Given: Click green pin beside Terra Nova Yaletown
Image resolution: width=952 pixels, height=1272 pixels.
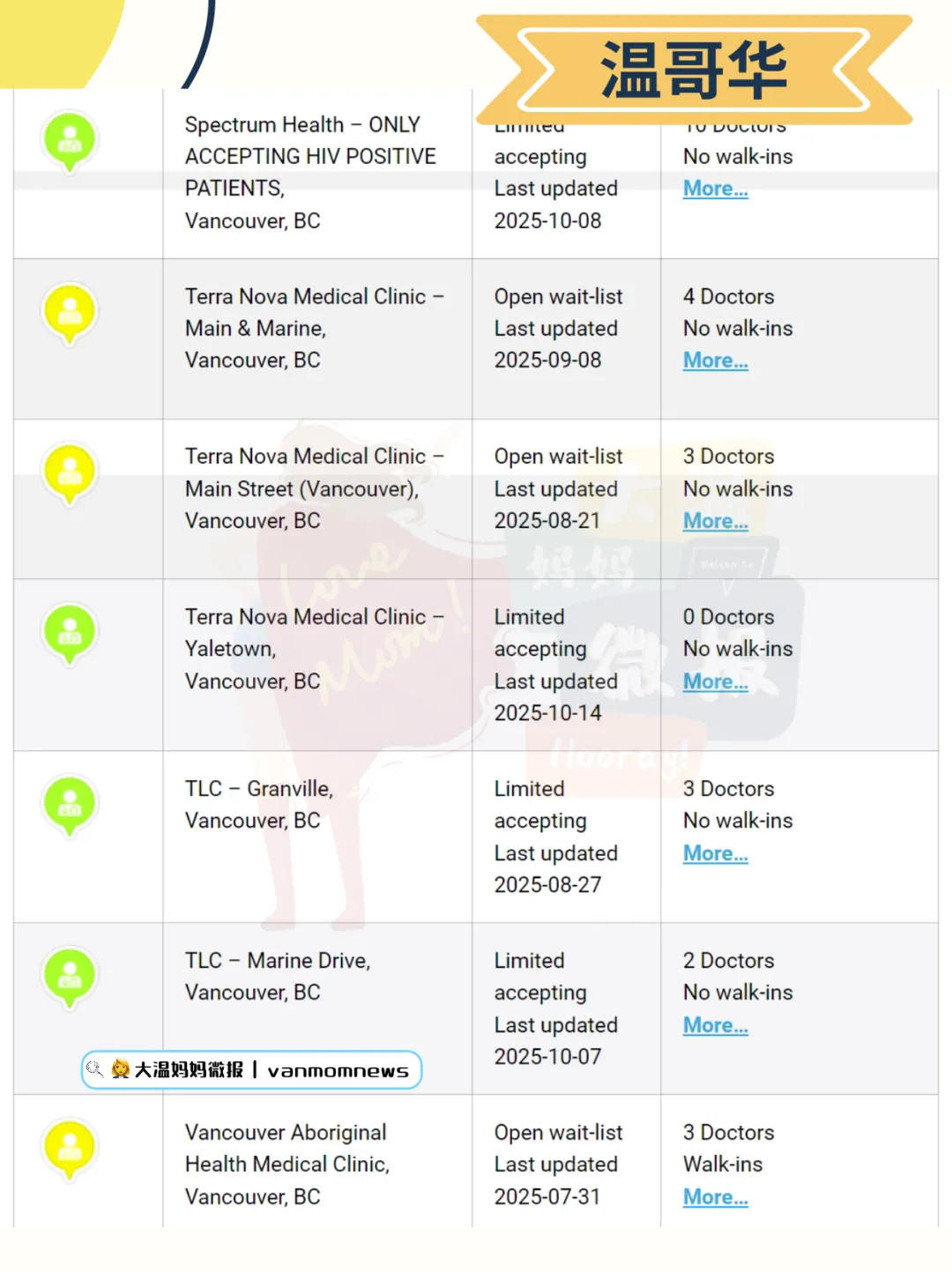Looking at the screenshot, I should pos(70,633).
